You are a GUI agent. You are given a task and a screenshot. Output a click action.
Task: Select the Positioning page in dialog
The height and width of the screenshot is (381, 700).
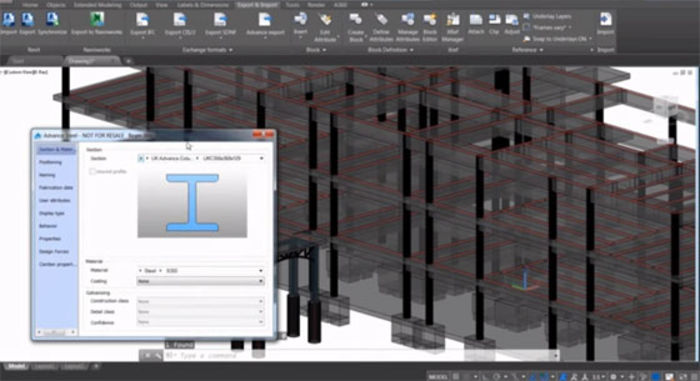[50, 162]
